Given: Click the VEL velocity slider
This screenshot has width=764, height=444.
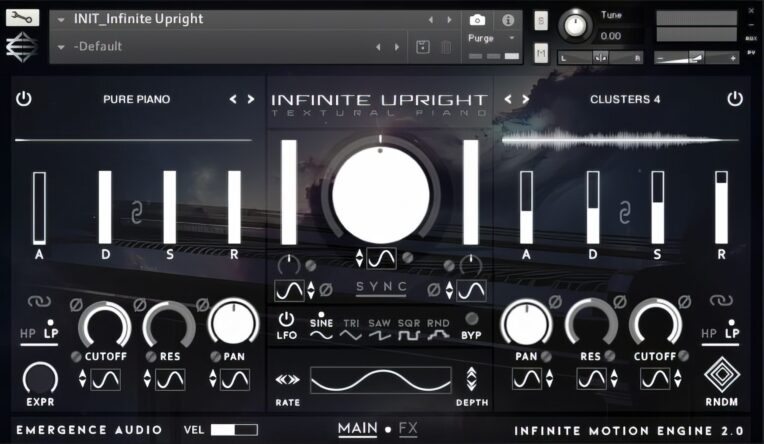Looking at the screenshot, I should pos(233,430).
